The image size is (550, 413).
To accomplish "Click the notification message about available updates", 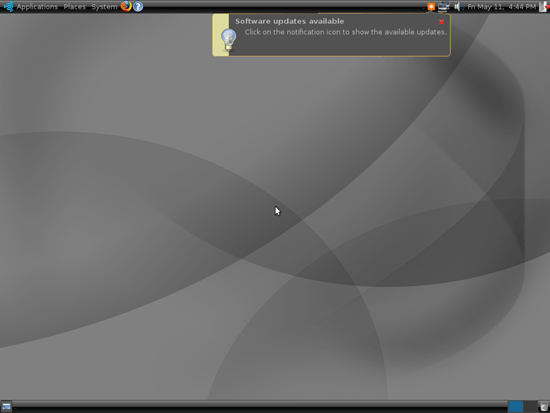I will (x=346, y=32).
